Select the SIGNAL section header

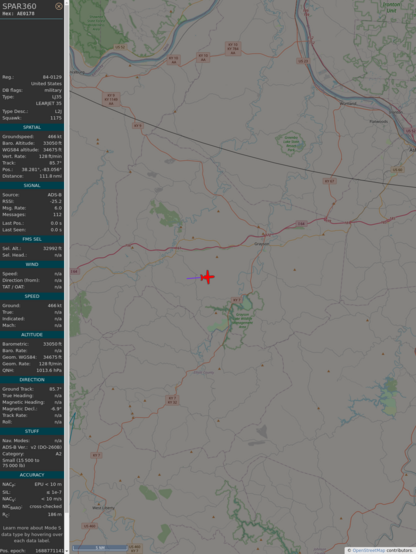pos(32,185)
